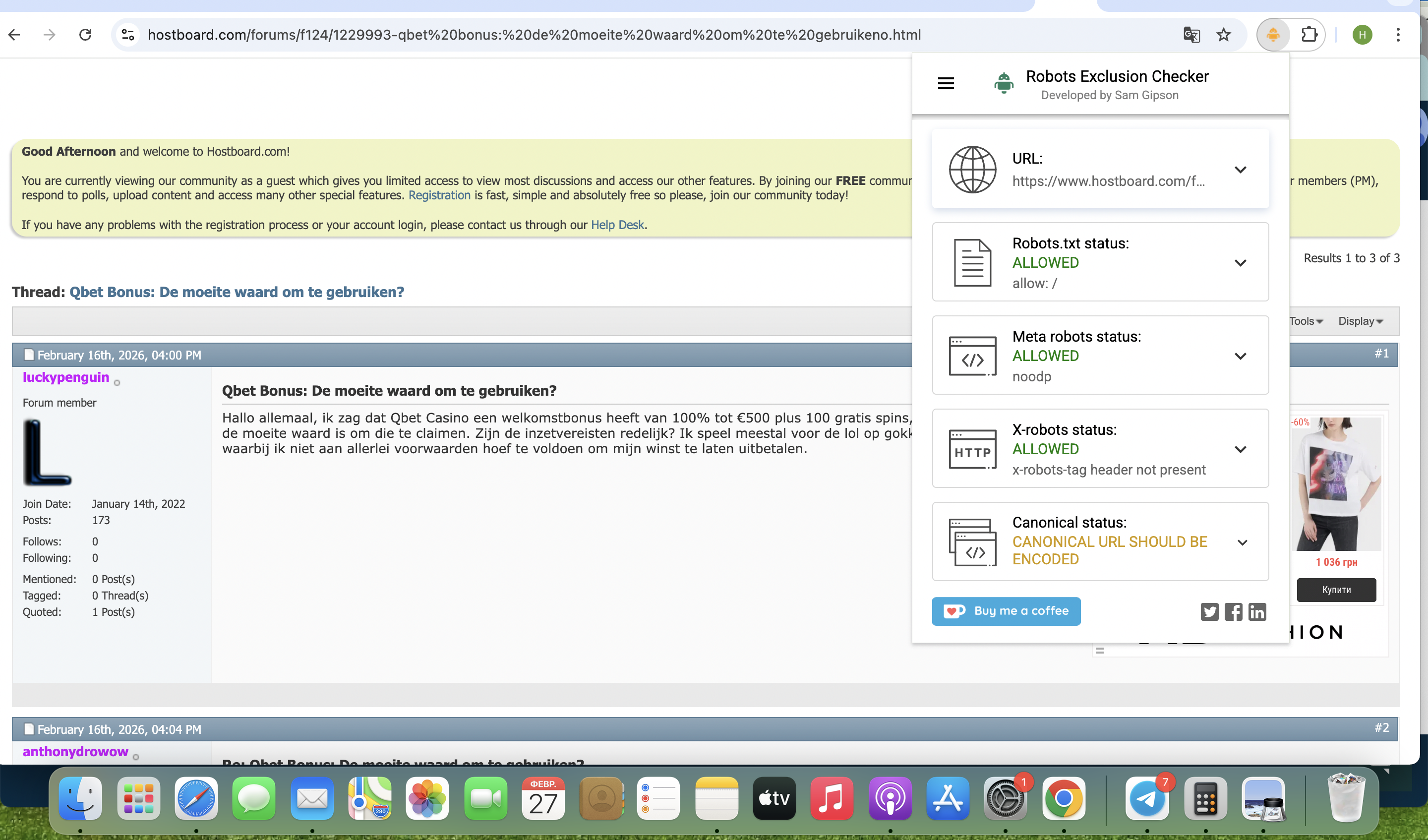This screenshot has width=1428, height=840.
Task: Click the Google Translate icon in address bar
Action: tap(1191, 35)
